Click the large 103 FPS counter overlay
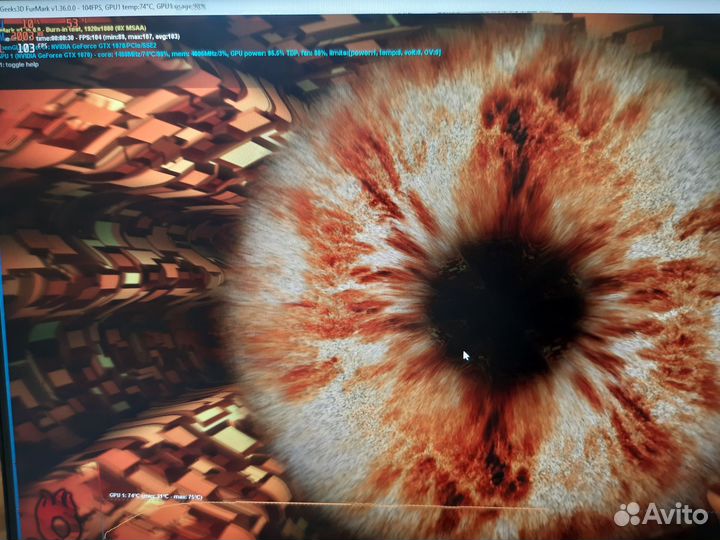The image size is (720, 540). click(27, 48)
